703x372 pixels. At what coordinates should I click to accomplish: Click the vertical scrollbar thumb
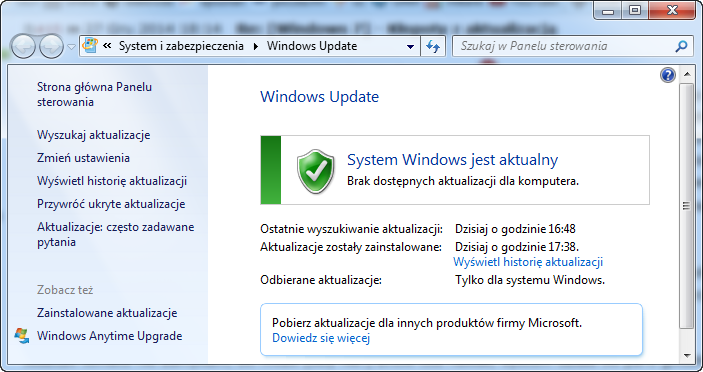(x=686, y=205)
